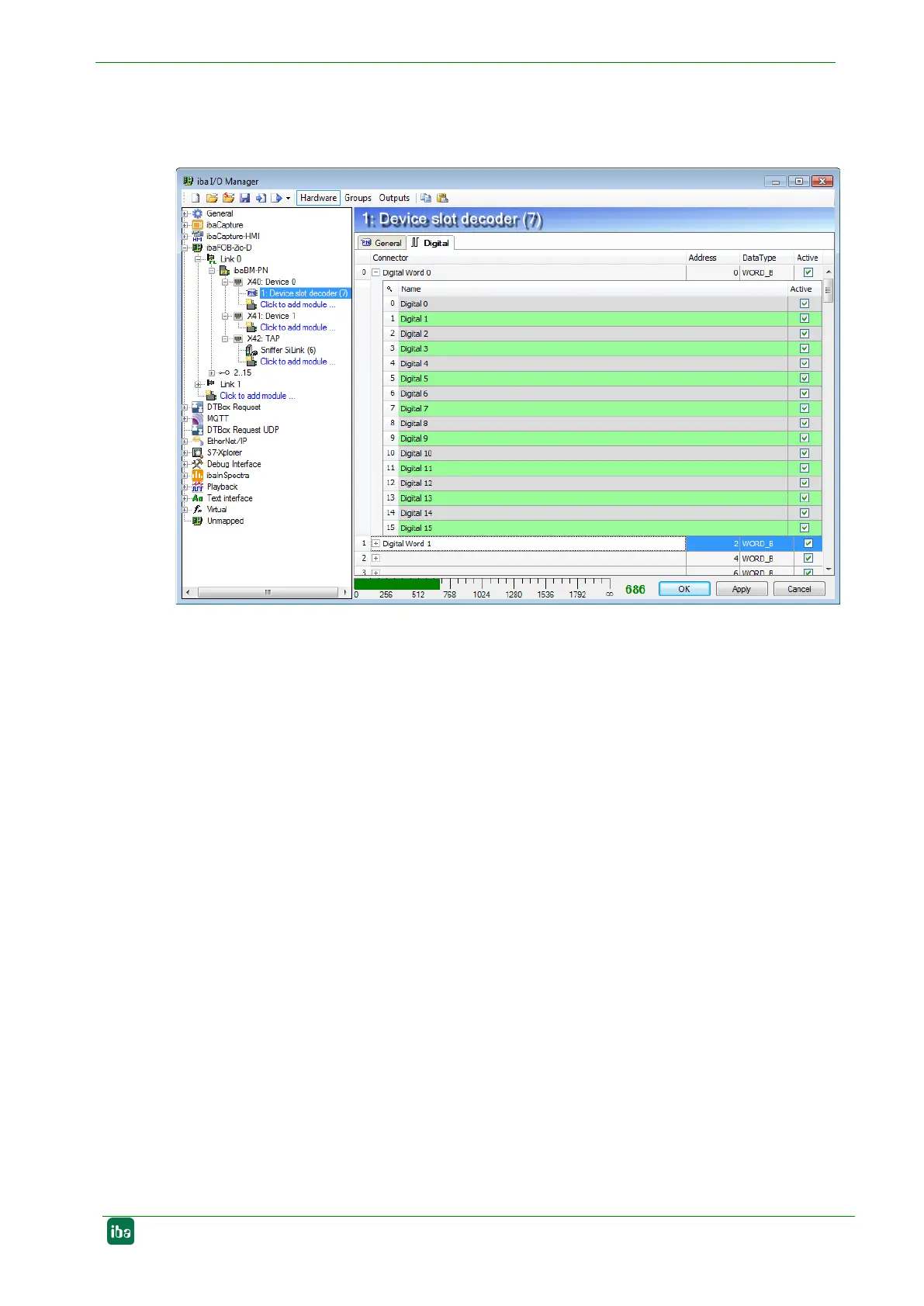Click the ibaInSpectra orange chart icon
924x1306 pixels.
pyautogui.click(x=197, y=475)
